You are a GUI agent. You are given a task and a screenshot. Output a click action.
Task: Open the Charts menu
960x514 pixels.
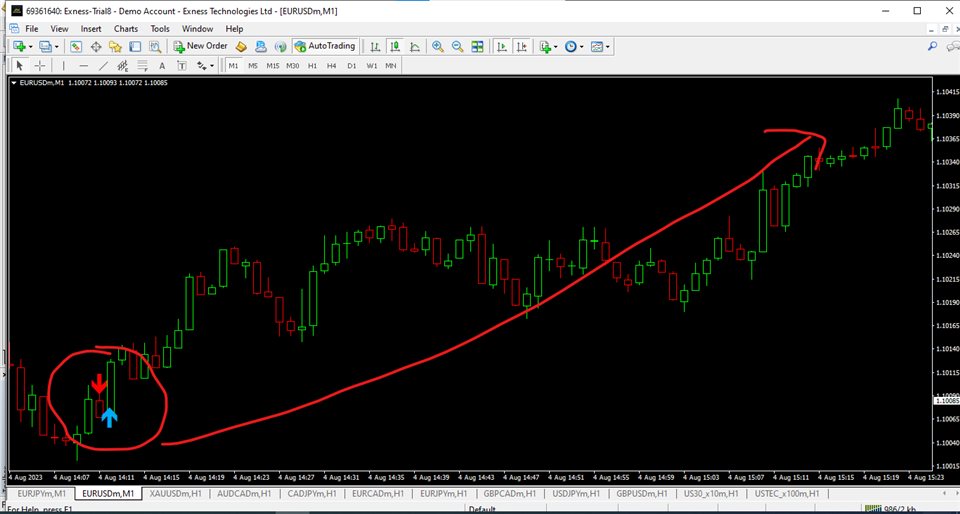(x=126, y=29)
